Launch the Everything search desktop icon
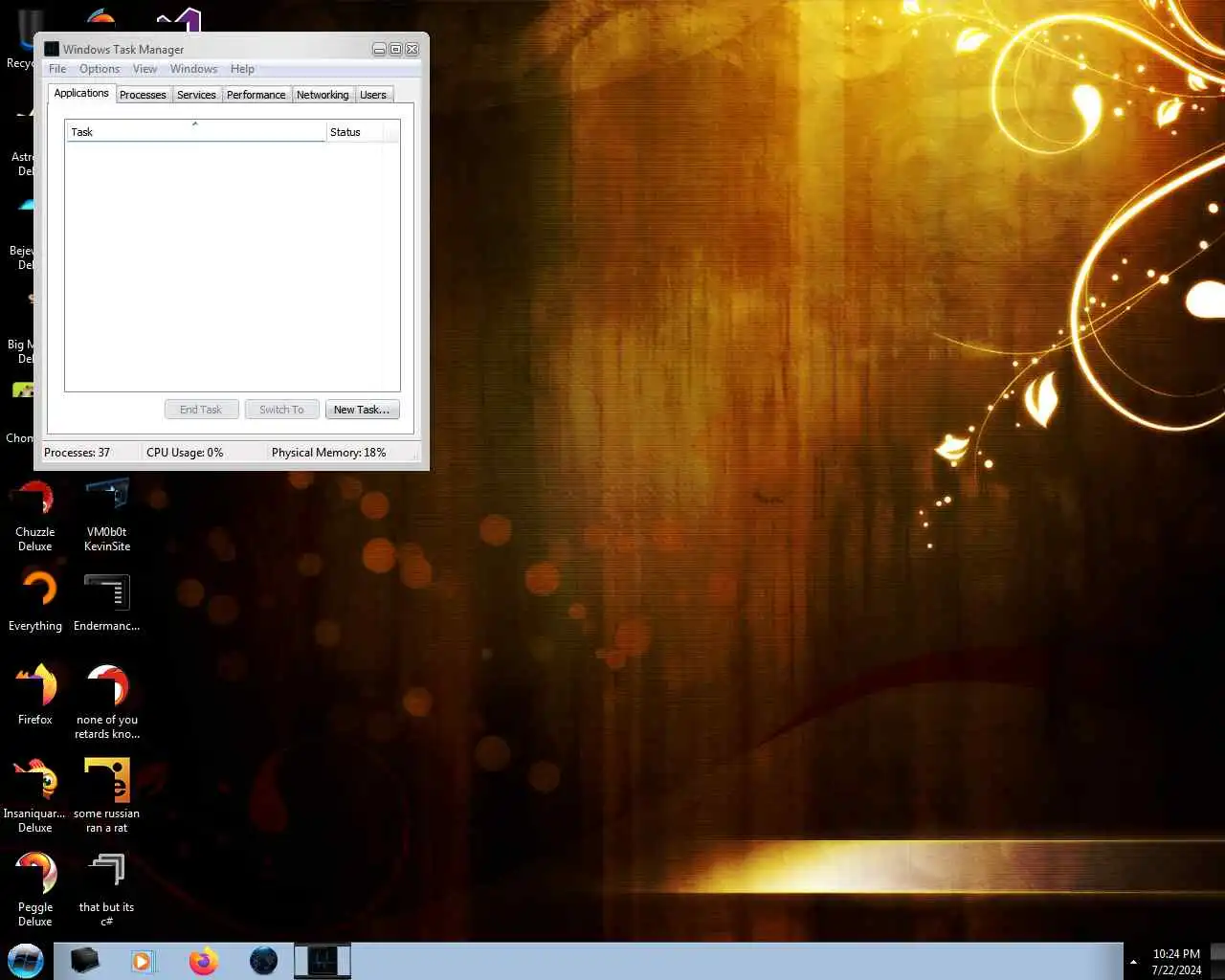The width and height of the screenshot is (1225, 980). tap(35, 602)
